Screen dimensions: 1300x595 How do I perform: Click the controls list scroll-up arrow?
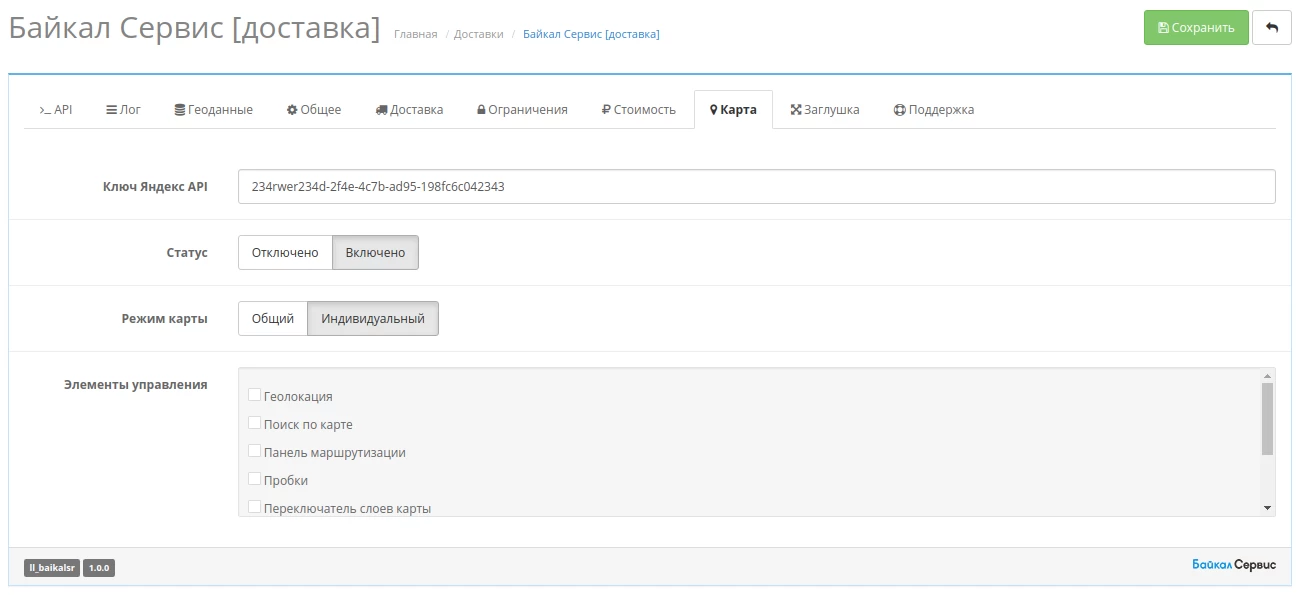coord(1268,375)
